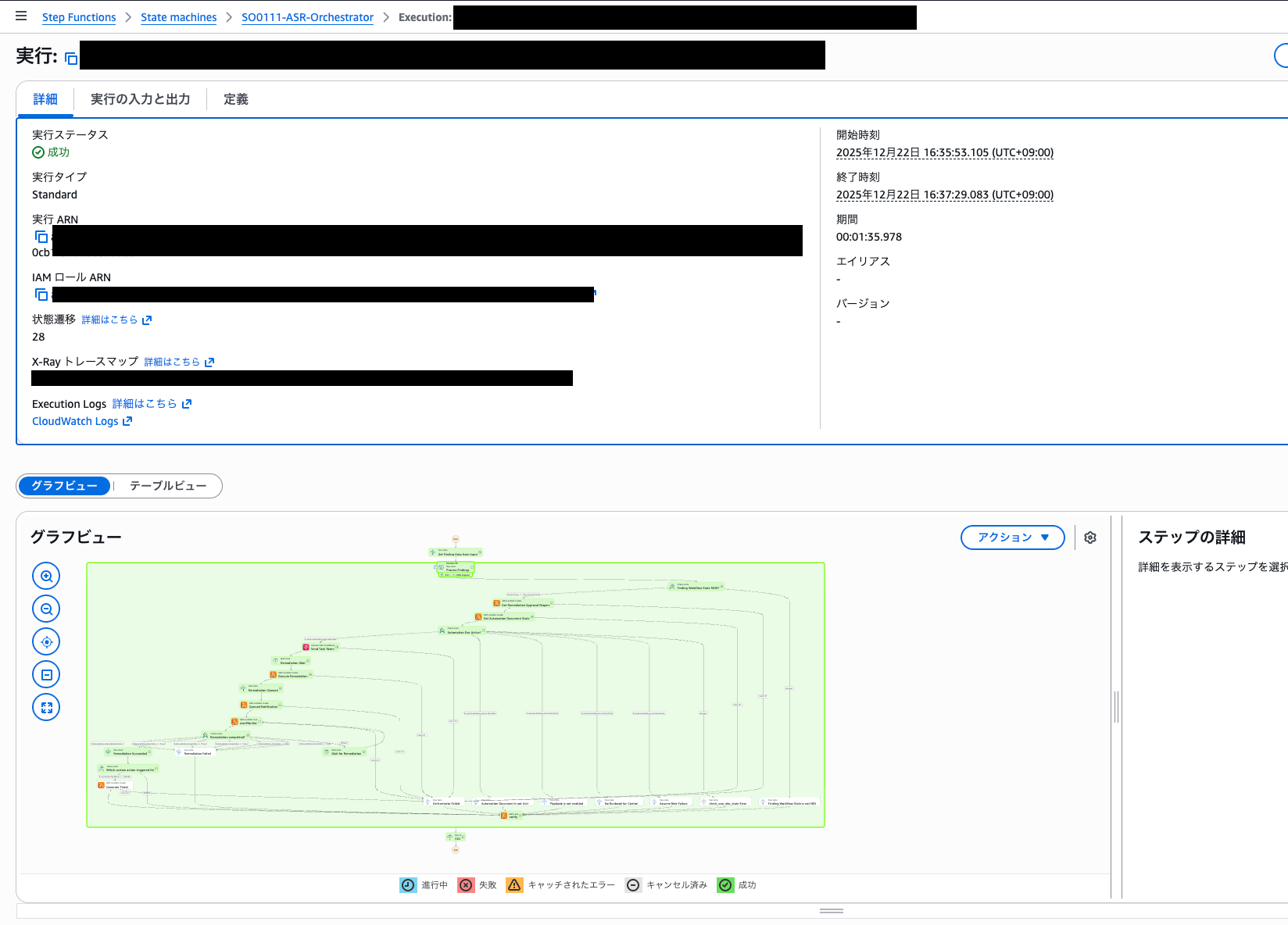Click the step details panel splitter handle
Screen dimensions: 1288x925
point(1117,707)
